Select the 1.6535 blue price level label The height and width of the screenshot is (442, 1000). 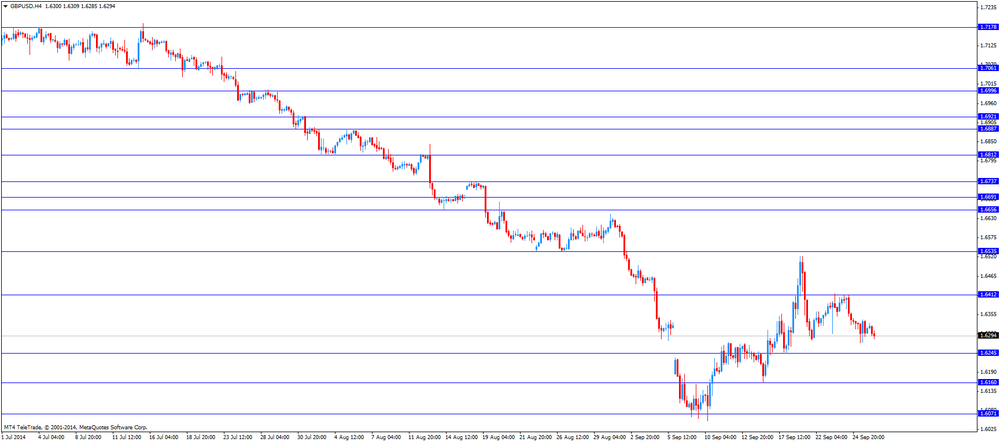point(987,252)
